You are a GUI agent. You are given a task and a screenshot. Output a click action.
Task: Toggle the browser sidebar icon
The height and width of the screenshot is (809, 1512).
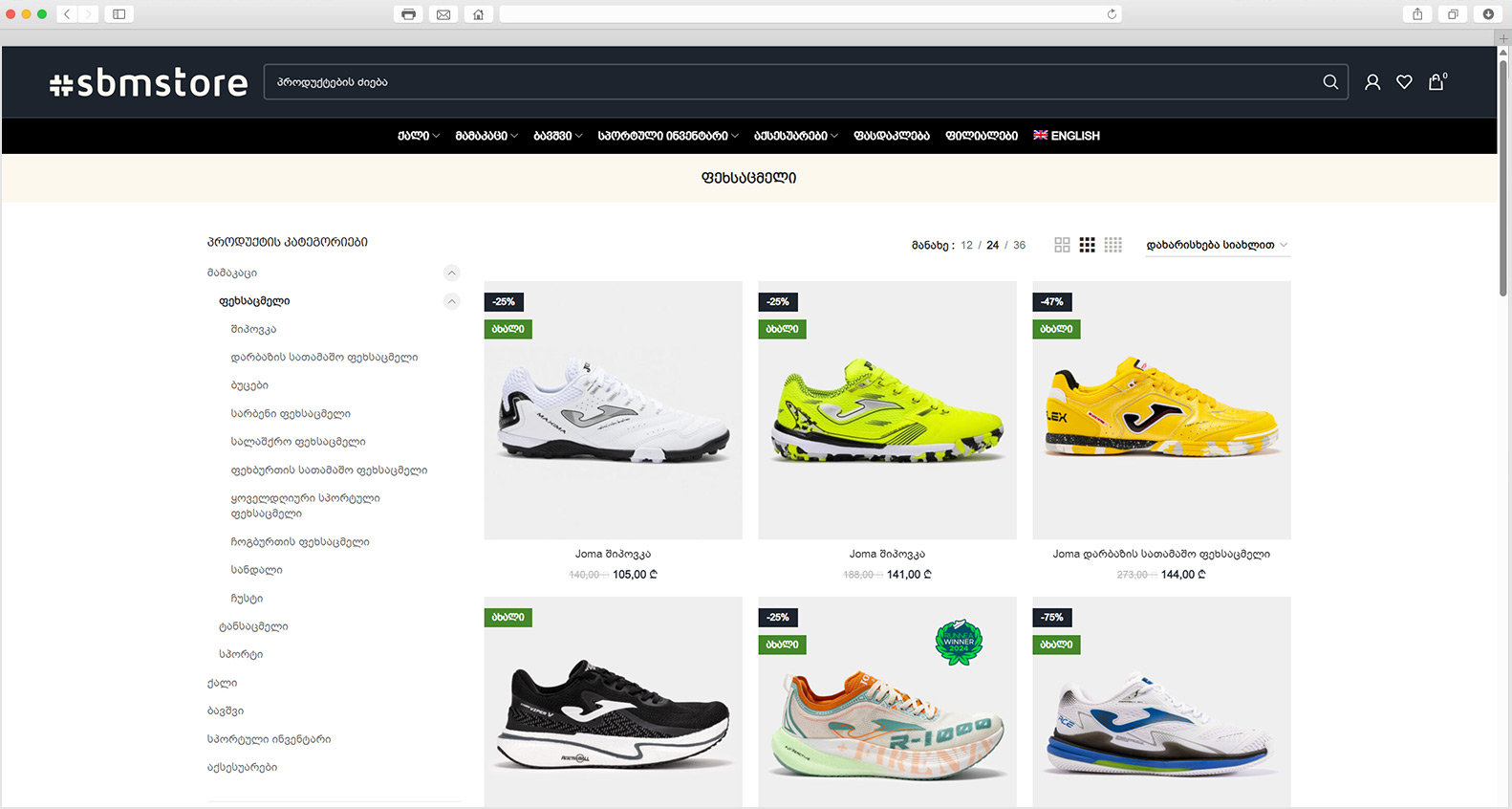119,14
